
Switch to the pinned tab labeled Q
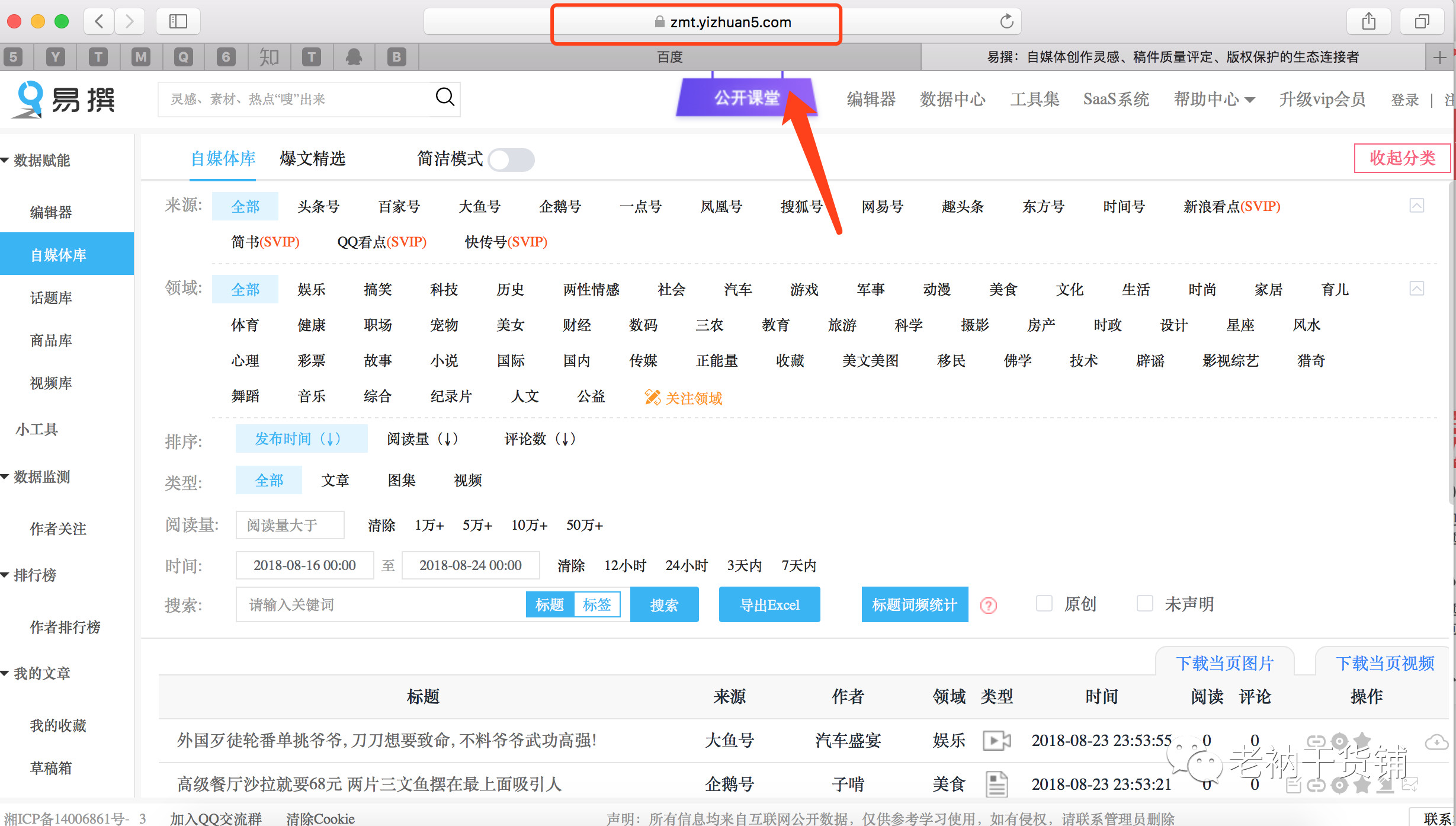click(184, 57)
